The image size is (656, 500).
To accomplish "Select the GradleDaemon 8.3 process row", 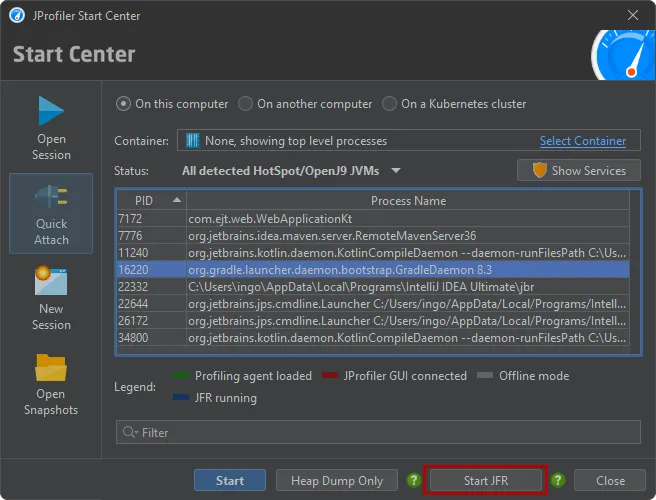I will [x=373, y=269].
